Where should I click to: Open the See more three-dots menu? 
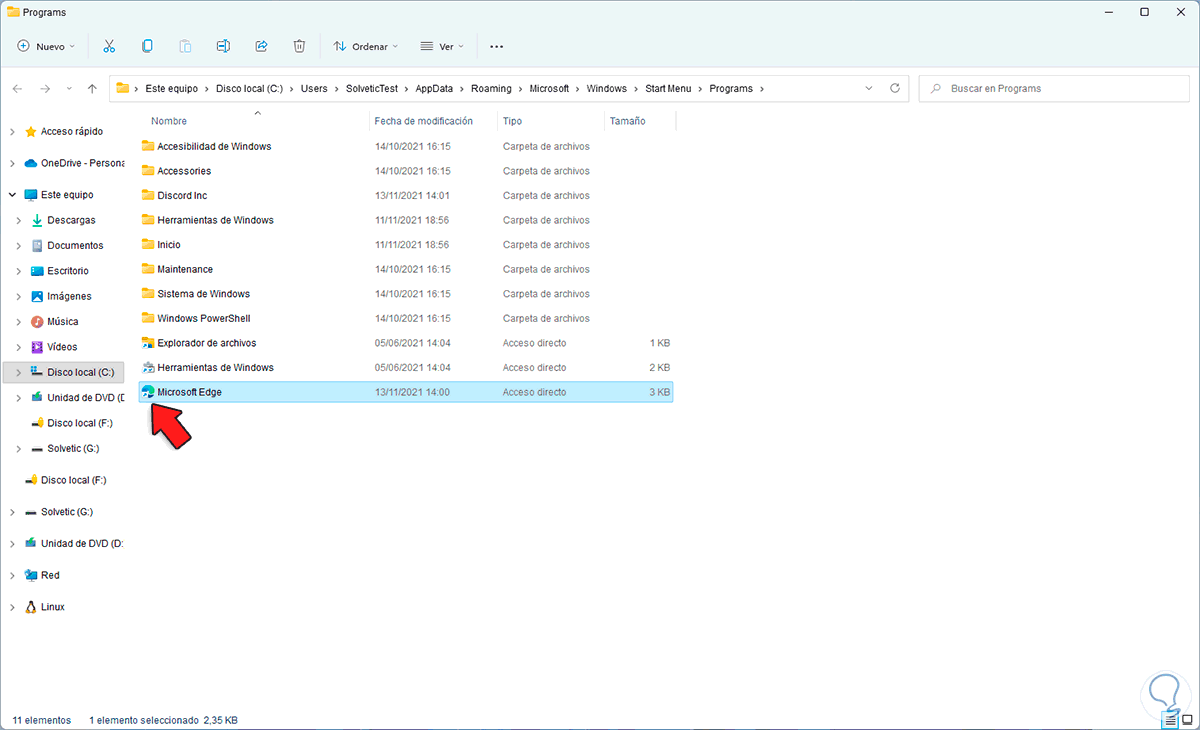pyautogui.click(x=496, y=46)
